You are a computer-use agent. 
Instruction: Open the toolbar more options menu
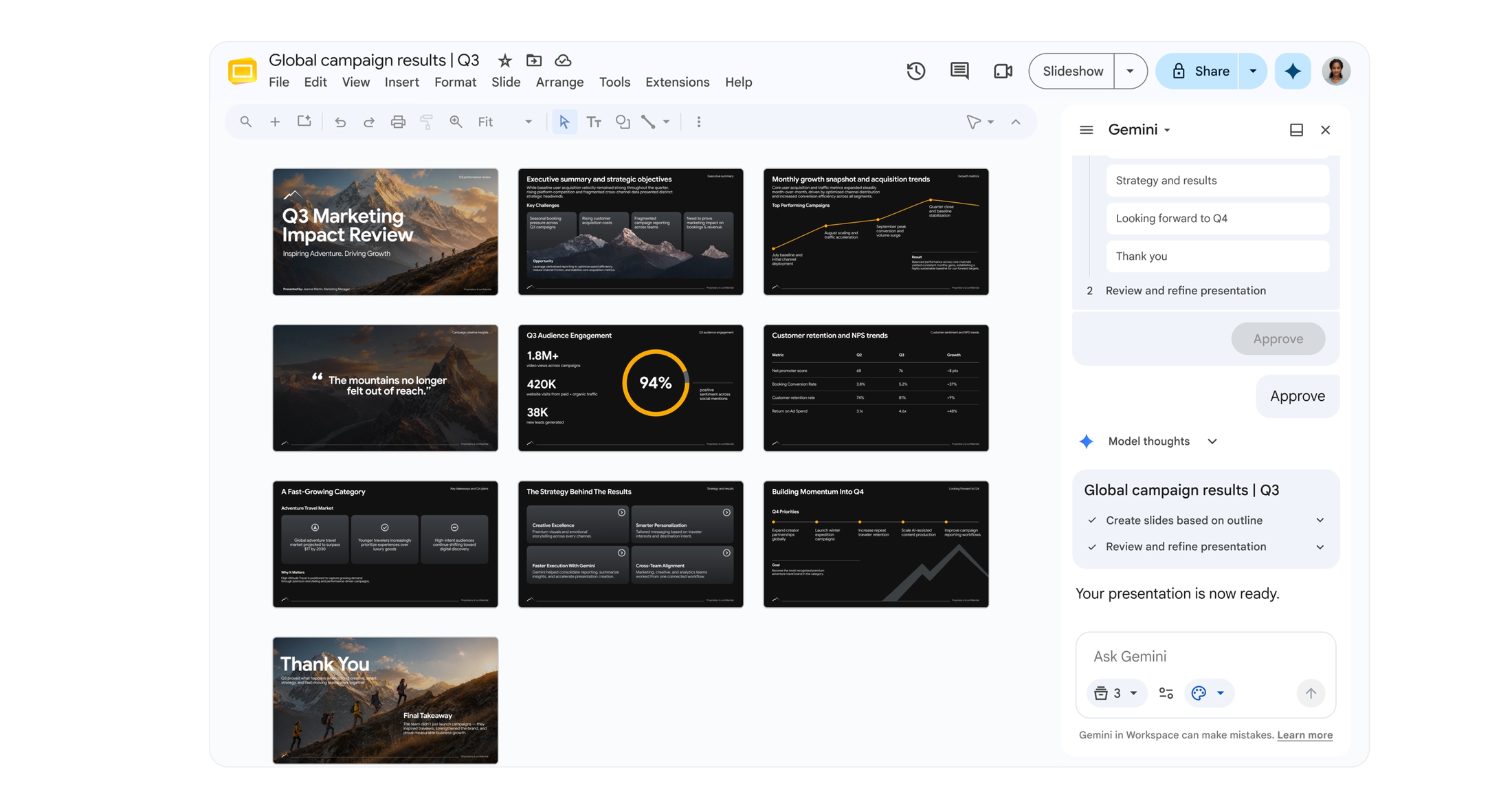click(699, 122)
